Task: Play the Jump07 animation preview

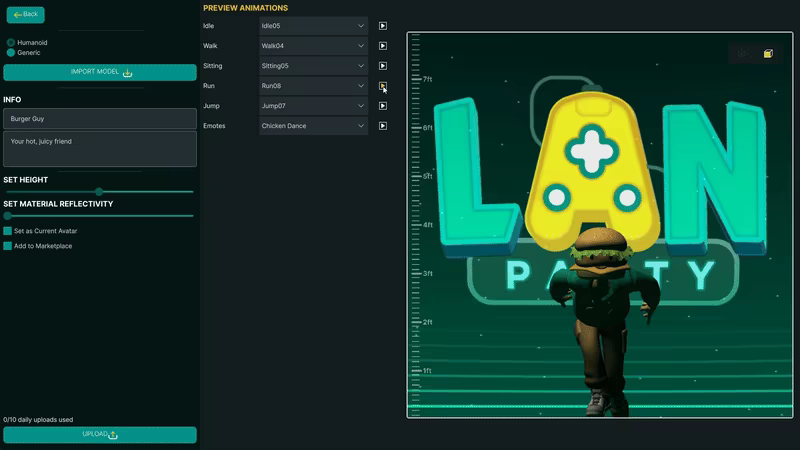Action: tap(383, 106)
